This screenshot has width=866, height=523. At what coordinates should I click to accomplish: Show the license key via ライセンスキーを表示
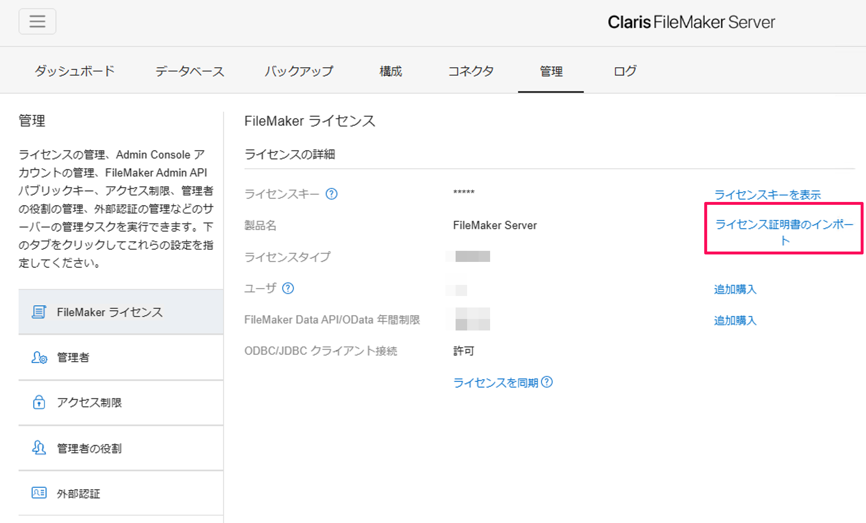tap(767, 194)
